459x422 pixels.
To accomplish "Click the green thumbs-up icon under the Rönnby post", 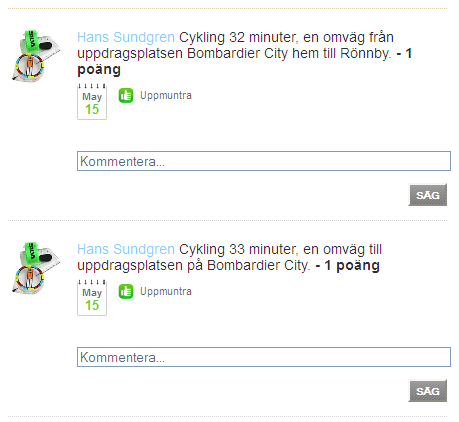I will tap(126, 96).
